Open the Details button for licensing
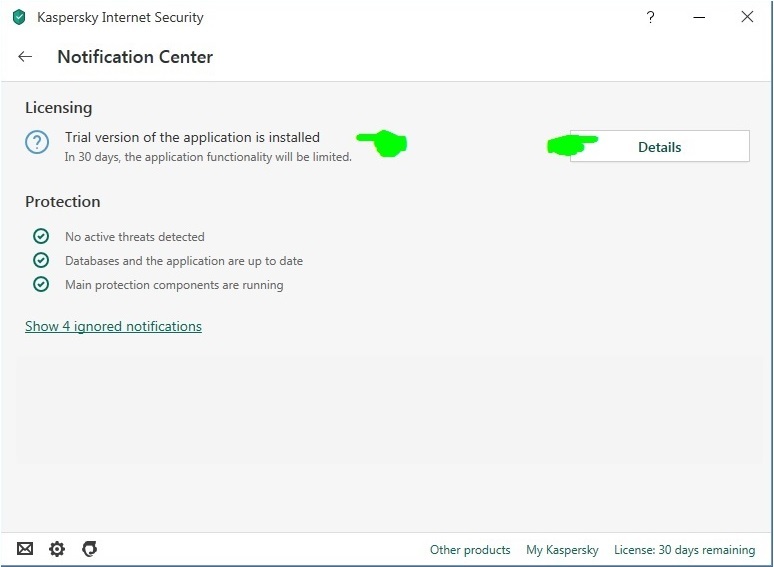The width and height of the screenshot is (774, 567). (x=659, y=146)
